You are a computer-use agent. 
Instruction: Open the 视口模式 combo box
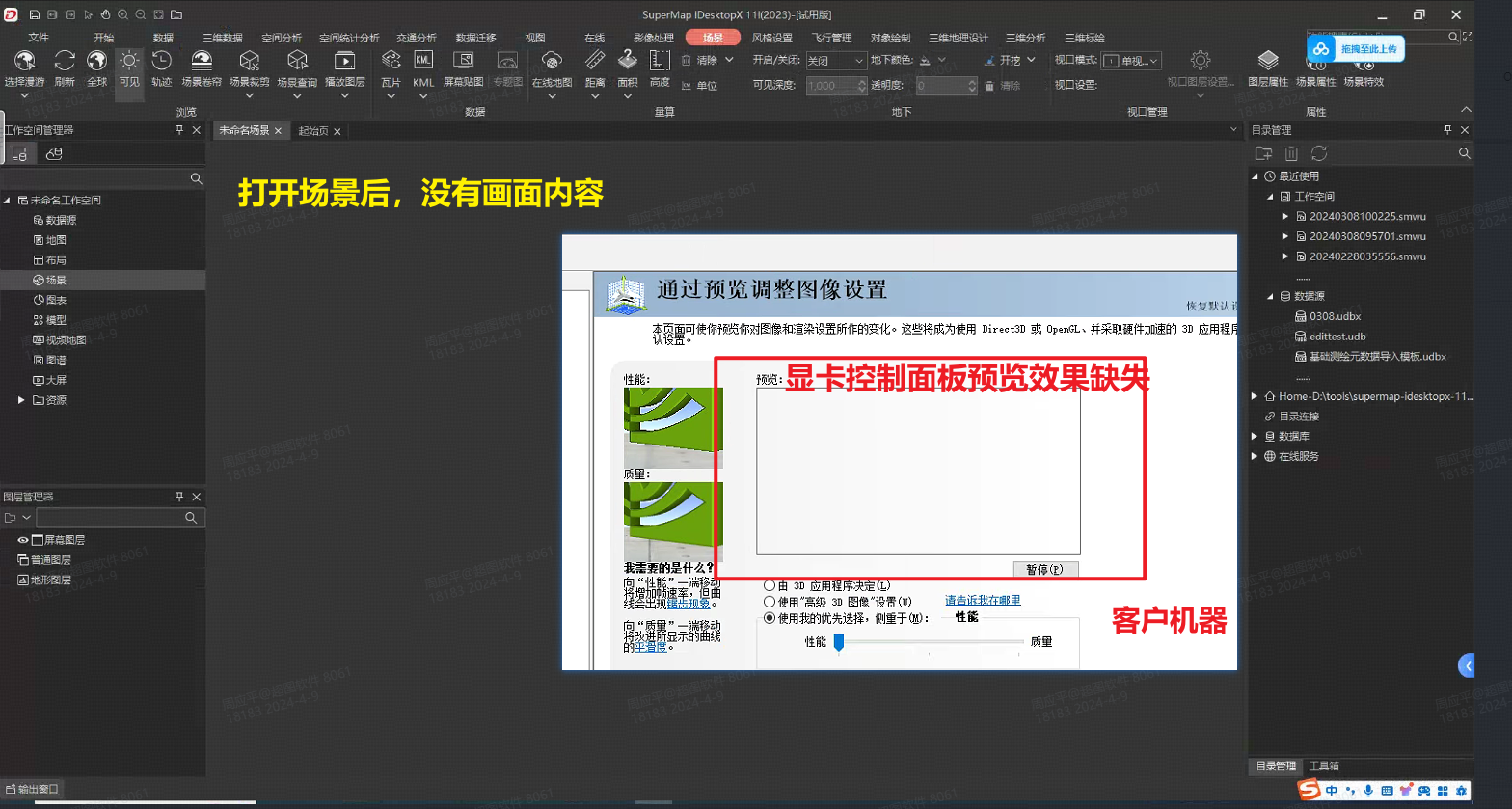click(x=1131, y=61)
